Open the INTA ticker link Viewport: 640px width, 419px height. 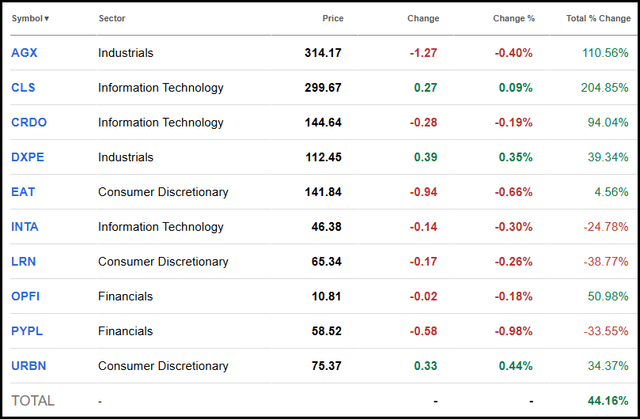tap(26, 227)
